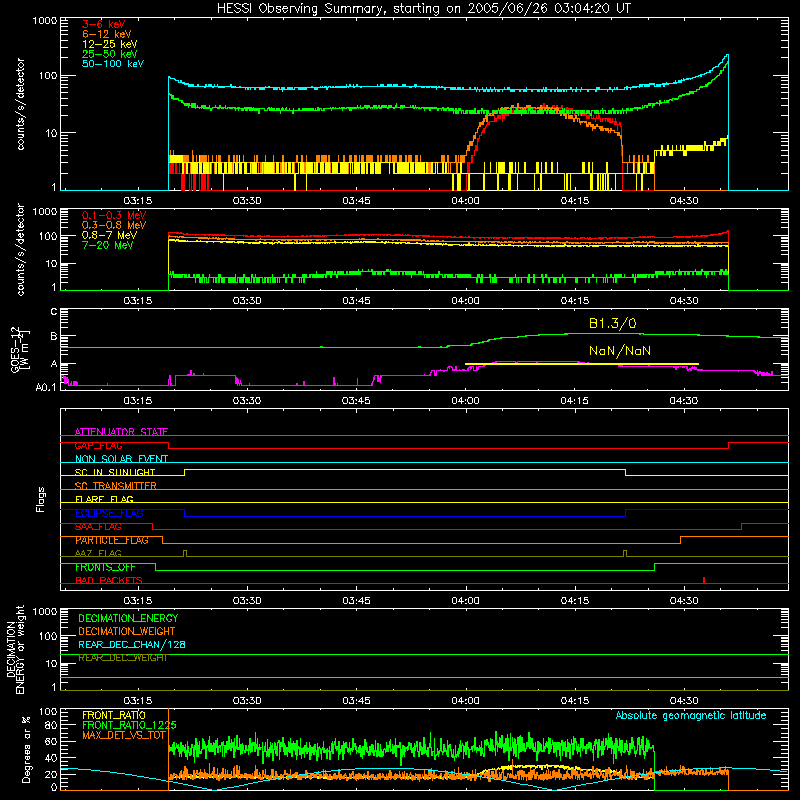The image size is (800, 800).
Task: Select the 6-12 keV legend label
Action: 107,34
